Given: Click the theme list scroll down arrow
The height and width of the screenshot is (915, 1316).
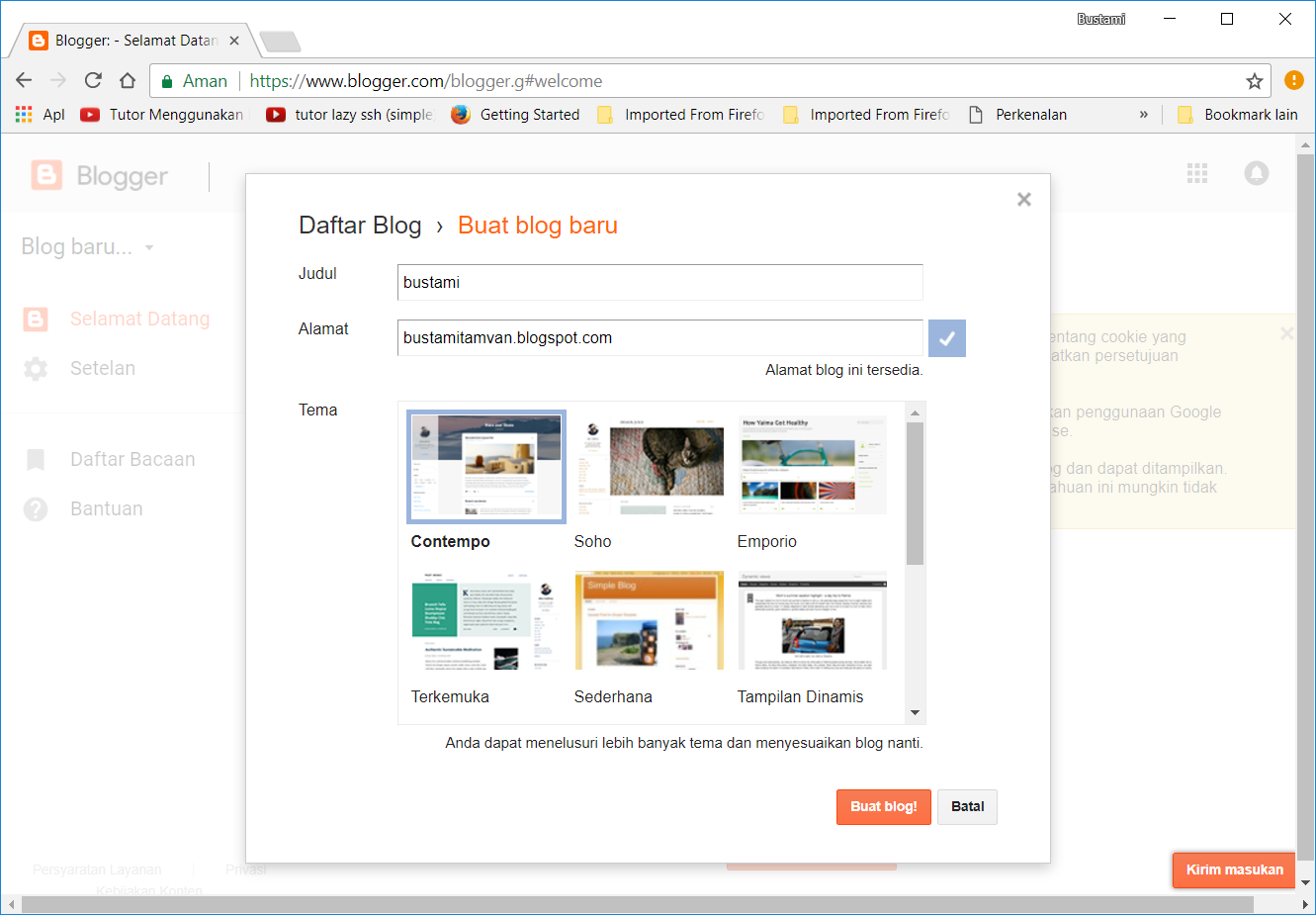Looking at the screenshot, I should [915, 713].
